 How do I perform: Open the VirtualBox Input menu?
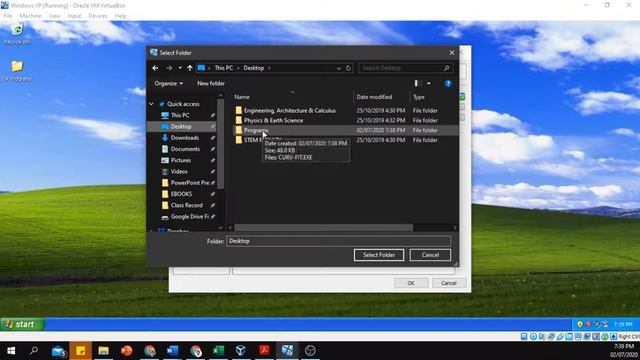click(74, 16)
